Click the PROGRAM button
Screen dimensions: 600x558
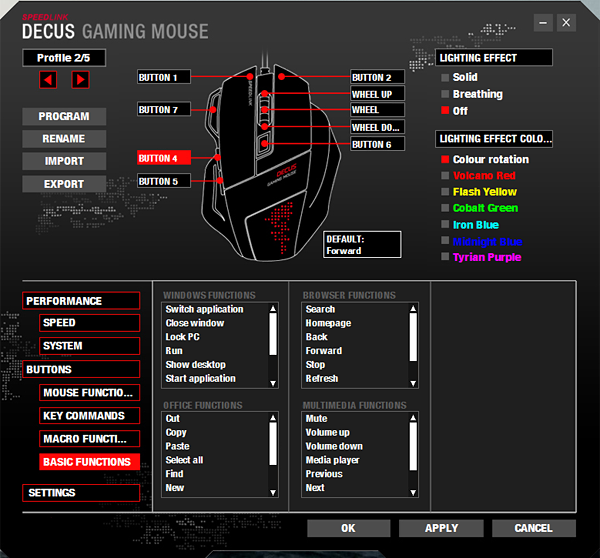[64, 116]
